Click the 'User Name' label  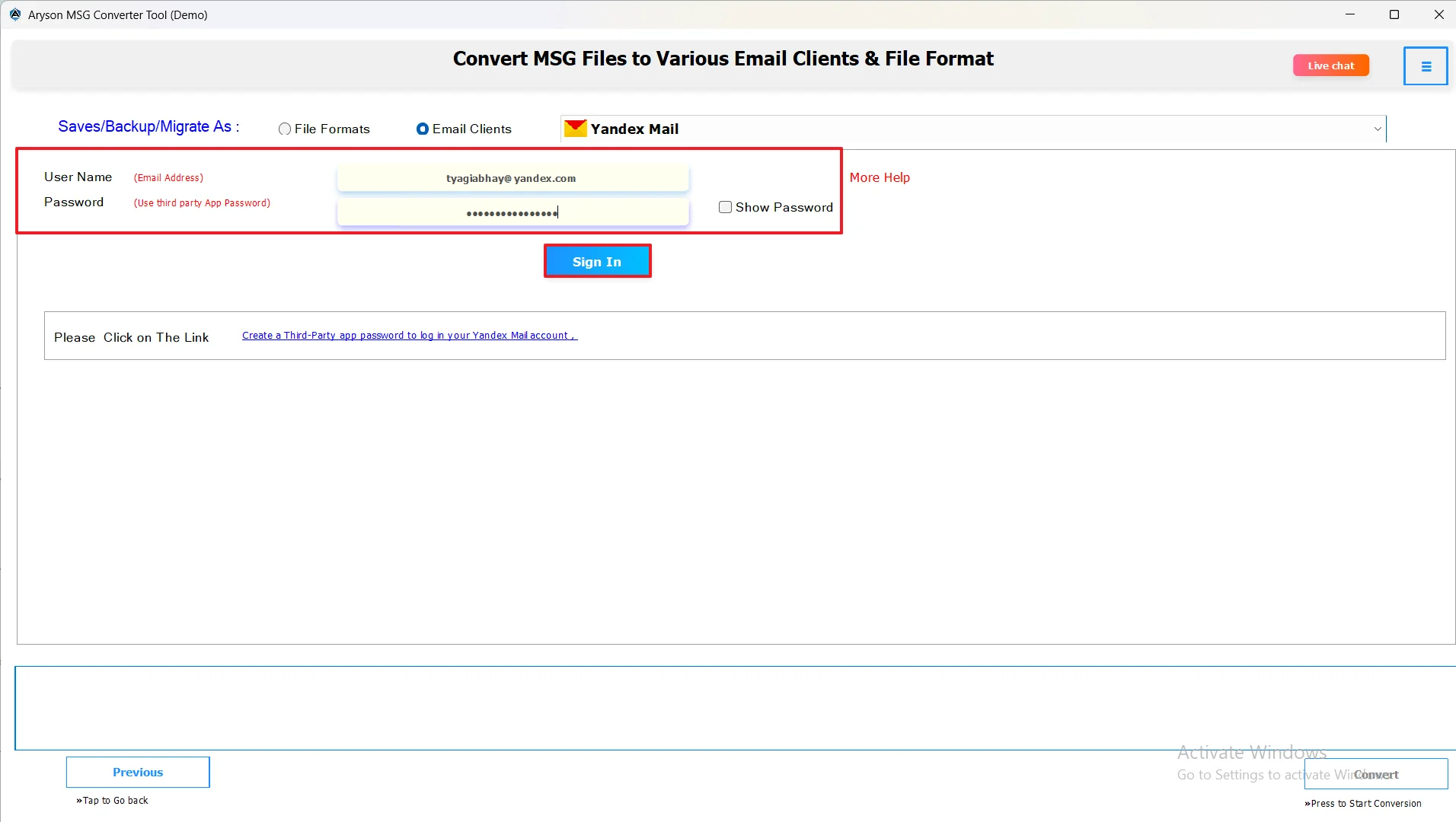(78, 177)
